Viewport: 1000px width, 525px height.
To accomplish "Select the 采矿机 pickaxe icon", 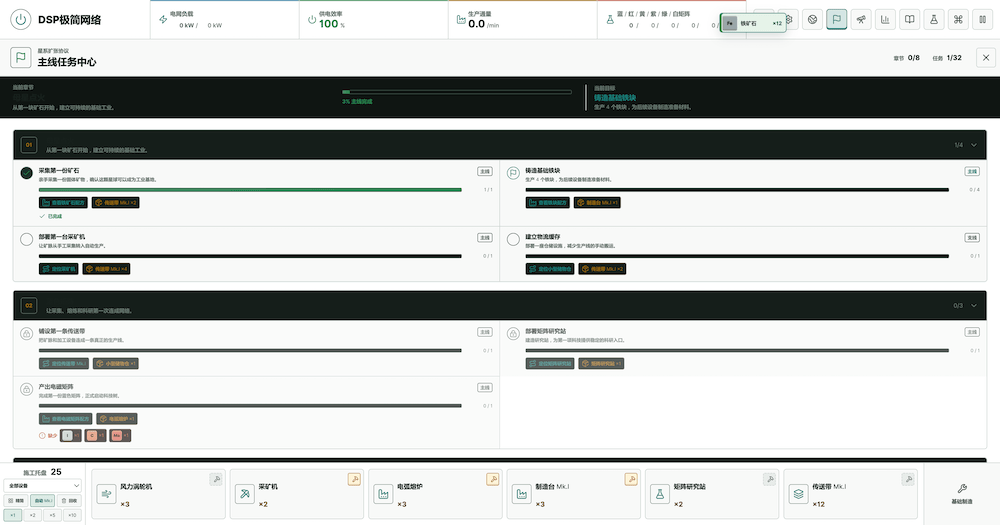I will coord(245,494).
